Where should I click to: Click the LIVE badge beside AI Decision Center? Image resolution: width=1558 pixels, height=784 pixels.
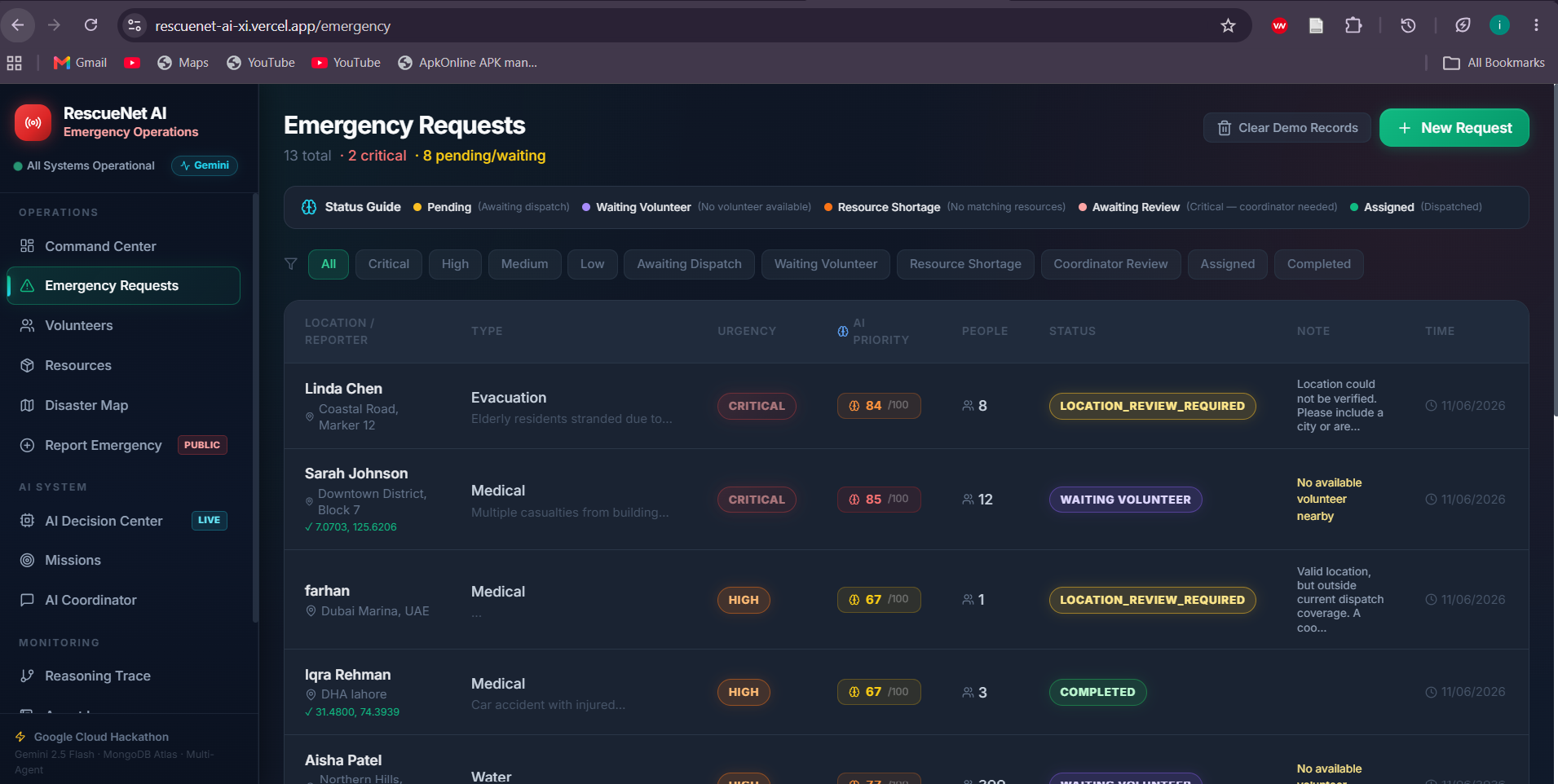coord(209,520)
